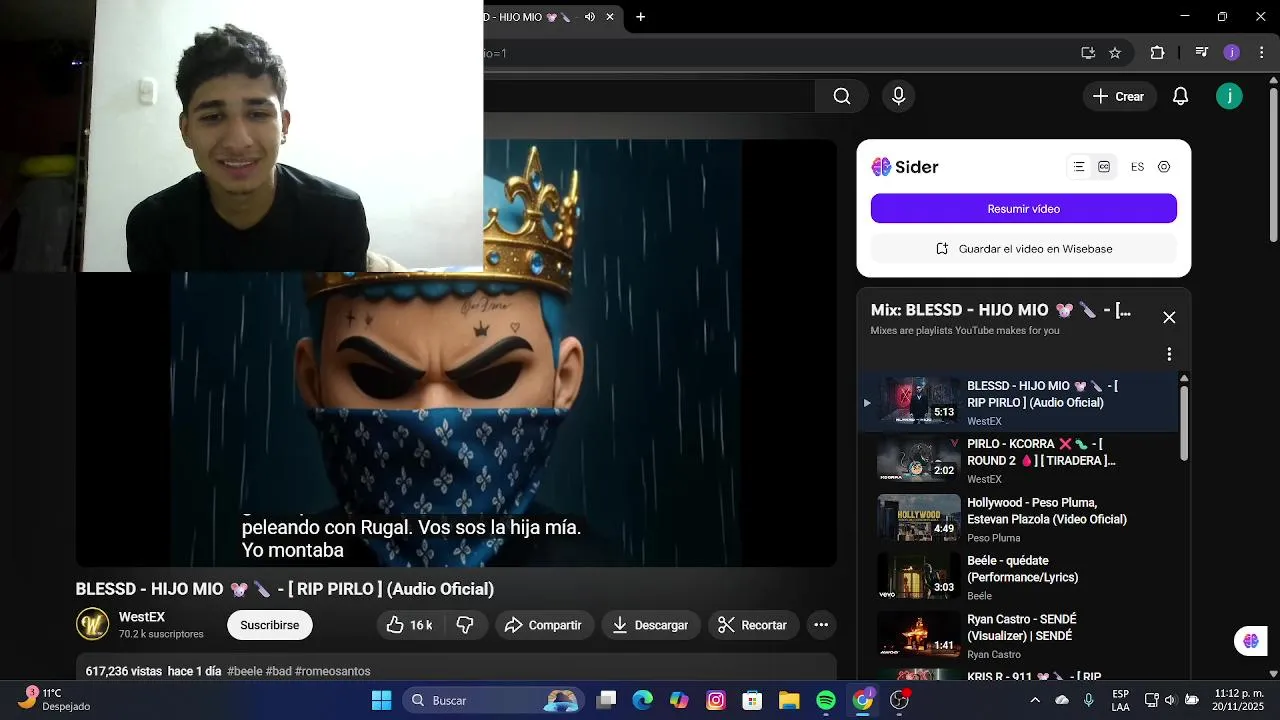Open File Explorer from the taskbar

(789, 700)
